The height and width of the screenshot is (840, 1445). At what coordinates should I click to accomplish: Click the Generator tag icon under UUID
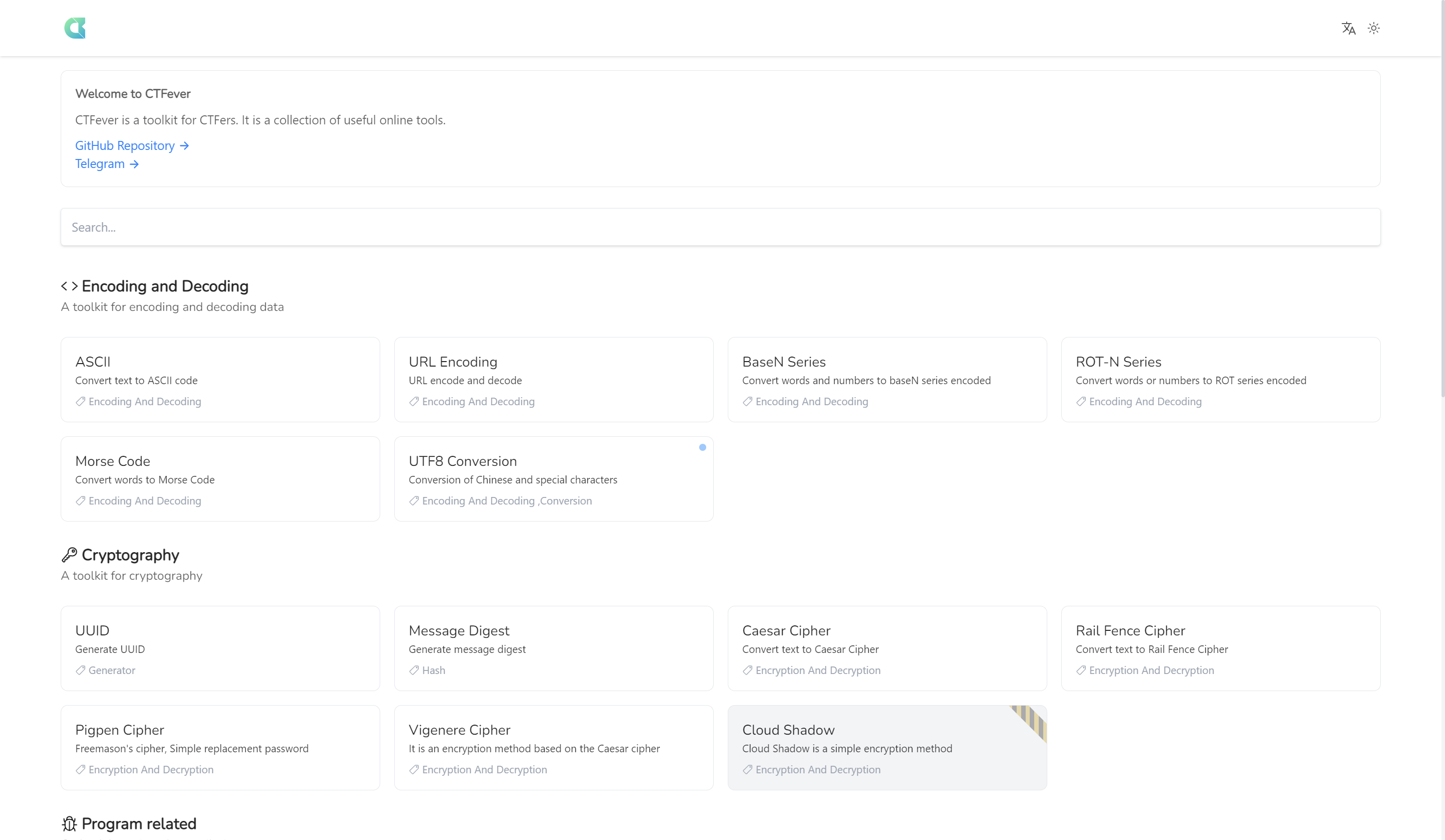[x=80, y=670]
